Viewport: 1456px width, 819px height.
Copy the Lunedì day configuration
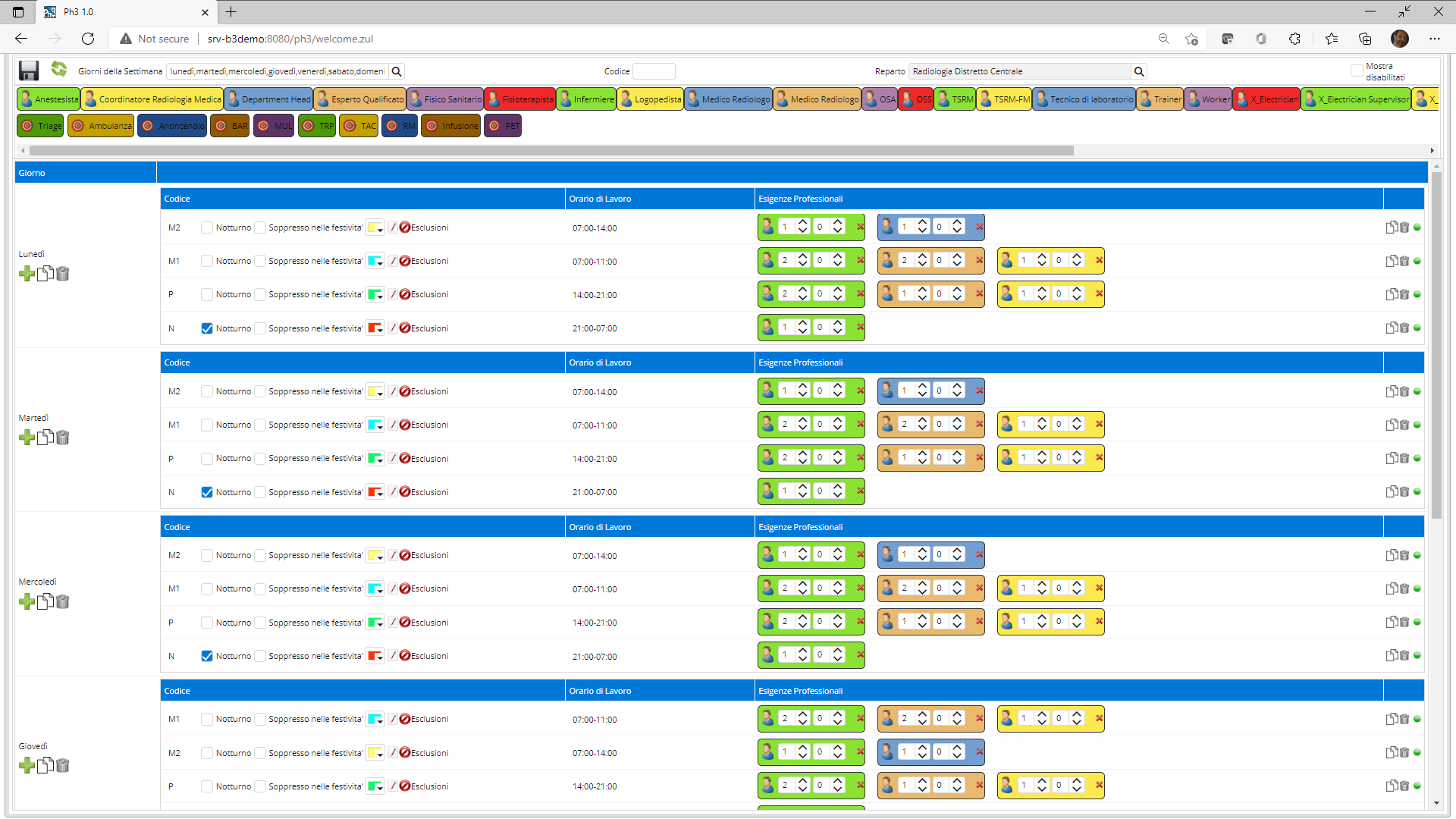click(x=45, y=274)
